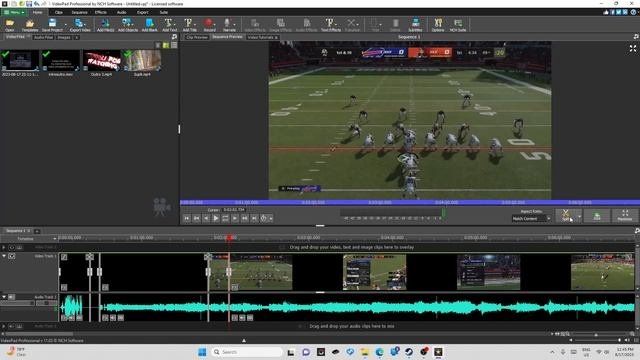640x360 pixels.
Task: Open the Subtitles tool
Action: pyautogui.click(x=415, y=25)
